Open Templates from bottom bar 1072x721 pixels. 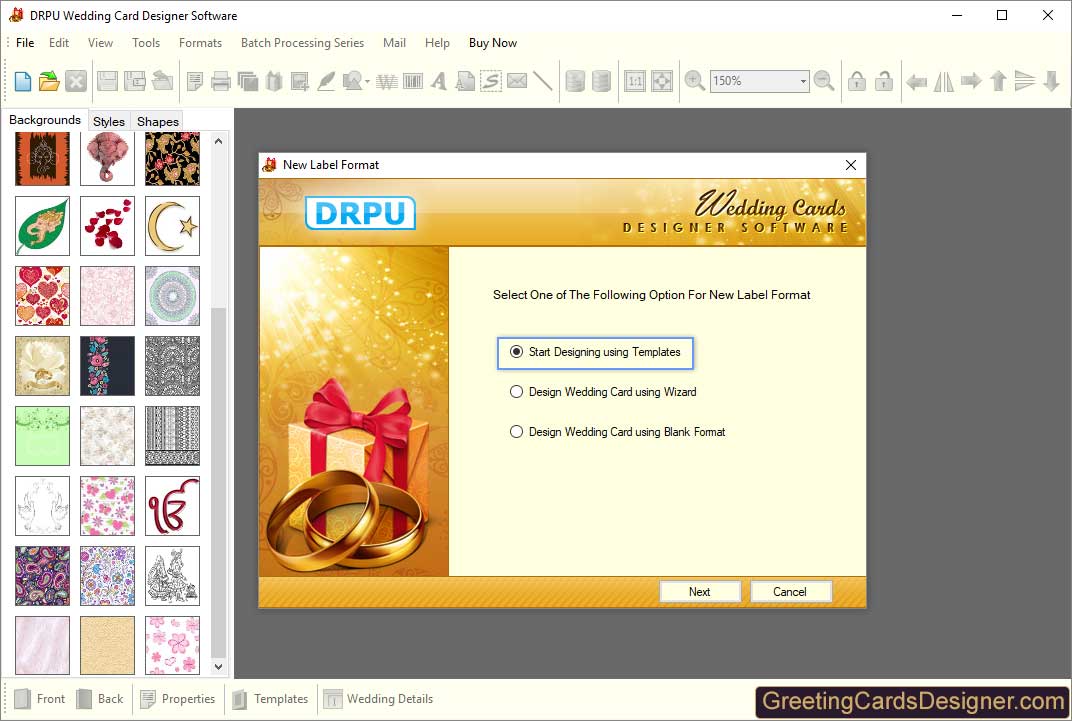pos(270,698)
